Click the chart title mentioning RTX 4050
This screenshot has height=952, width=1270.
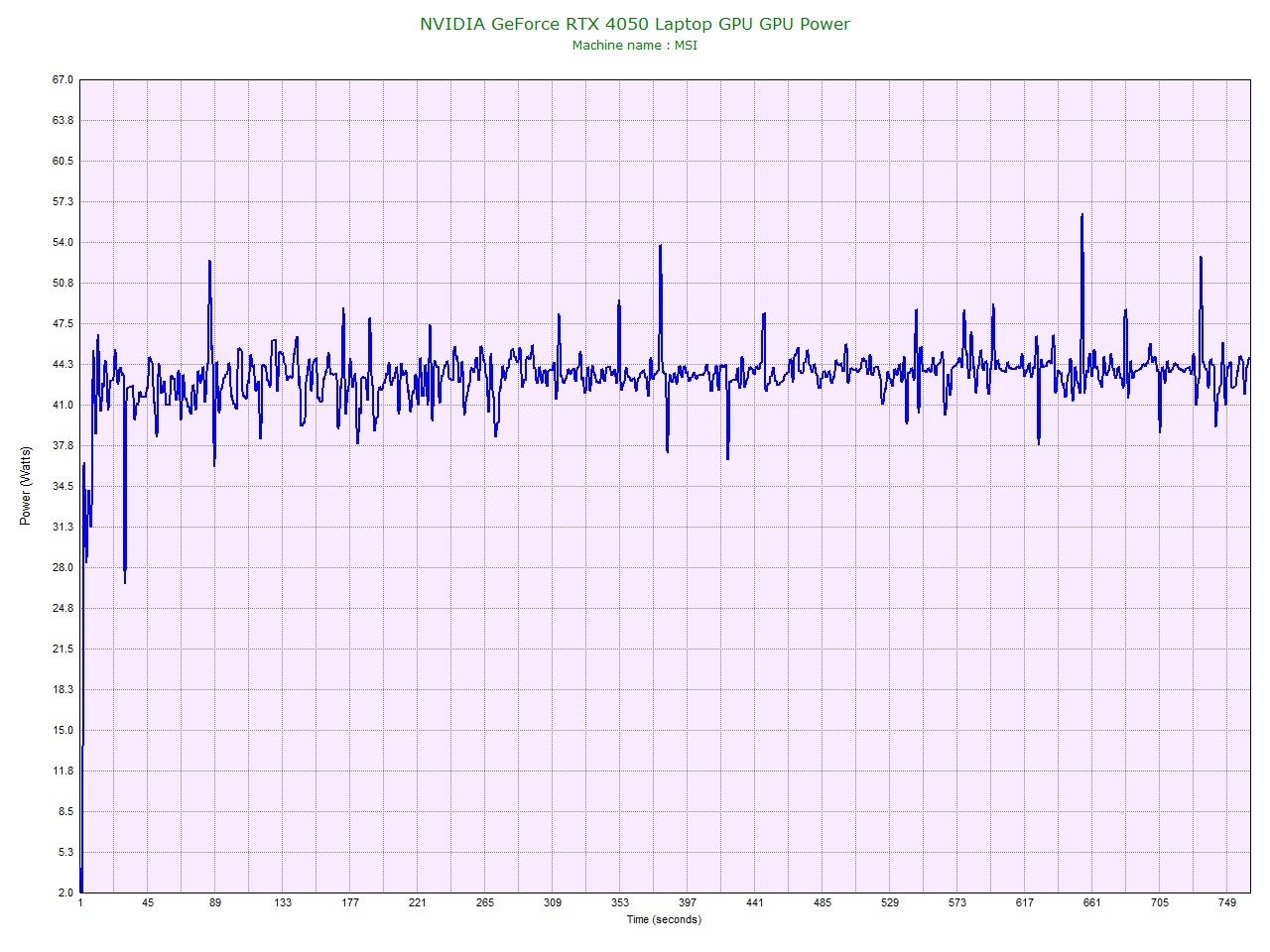click(635, 24)
